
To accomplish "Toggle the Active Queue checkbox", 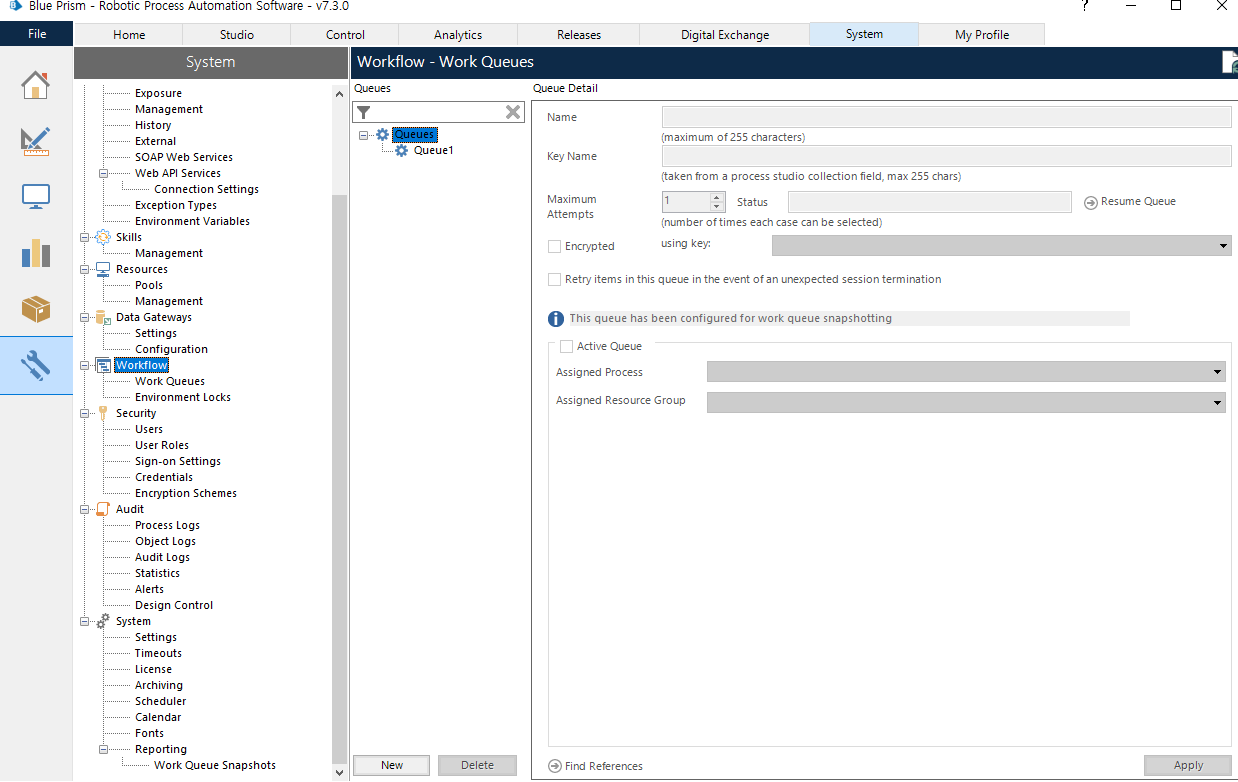I will point(566,346).
